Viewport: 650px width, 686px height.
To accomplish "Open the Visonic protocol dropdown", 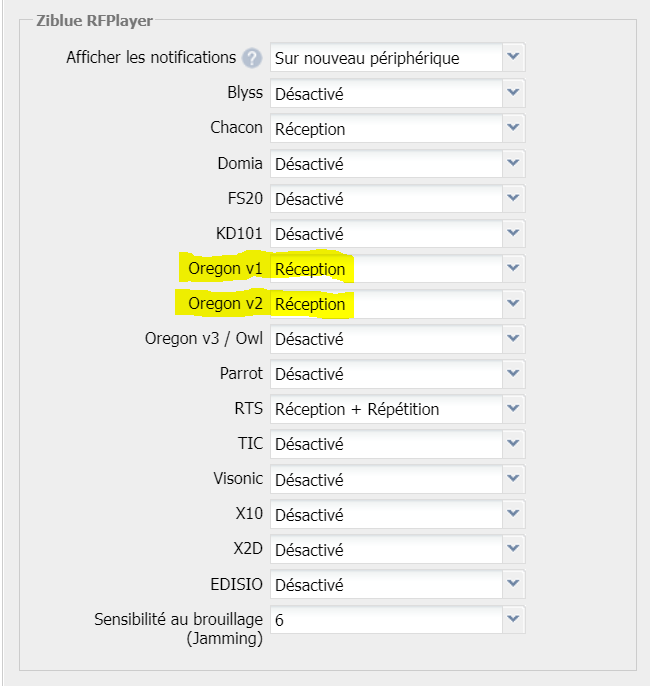I will coord(513,478).
